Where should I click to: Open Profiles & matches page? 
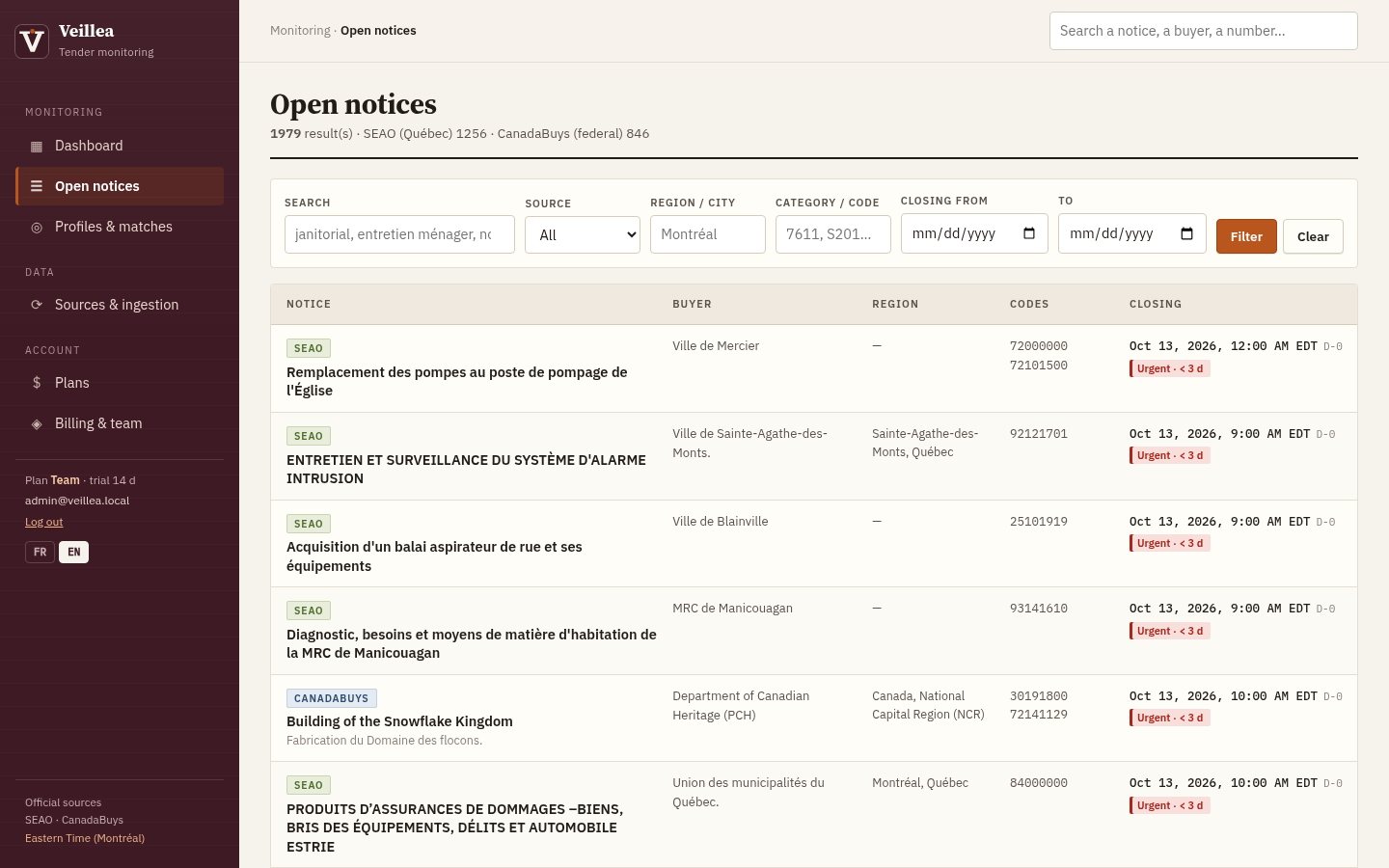(120, 227)
